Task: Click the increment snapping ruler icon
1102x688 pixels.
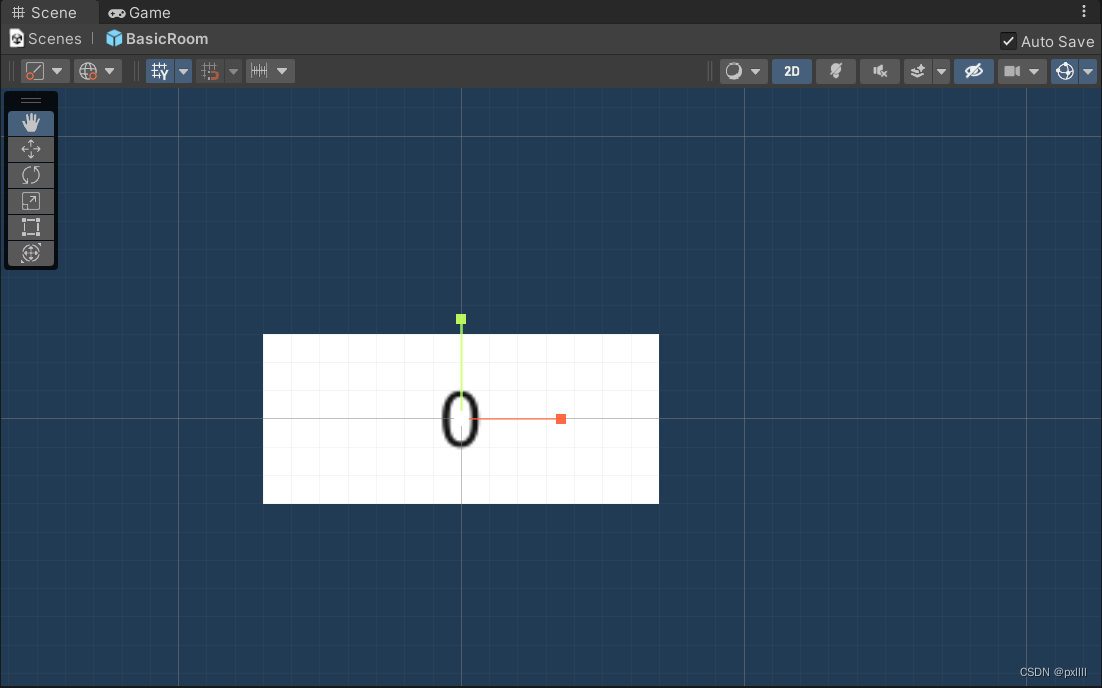Action: click(259, 71)
